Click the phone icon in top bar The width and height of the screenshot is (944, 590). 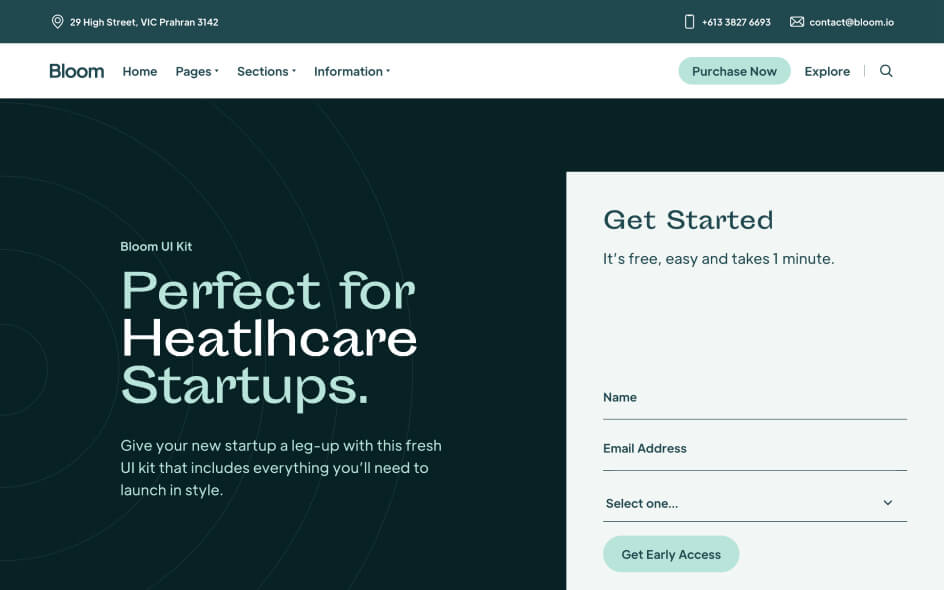click(x=689, y=22)
